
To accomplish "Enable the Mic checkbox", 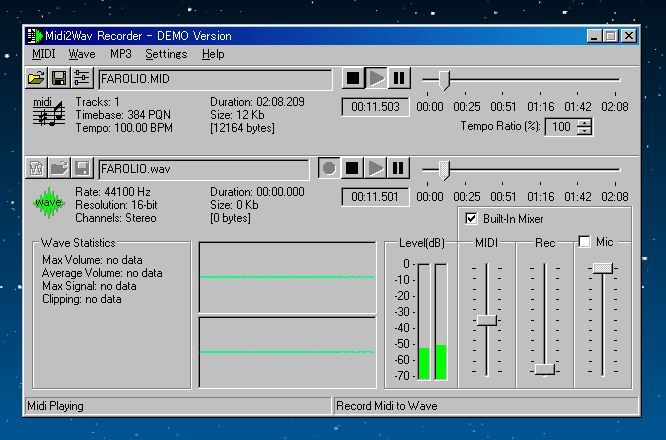I will (x=585, y=242).
